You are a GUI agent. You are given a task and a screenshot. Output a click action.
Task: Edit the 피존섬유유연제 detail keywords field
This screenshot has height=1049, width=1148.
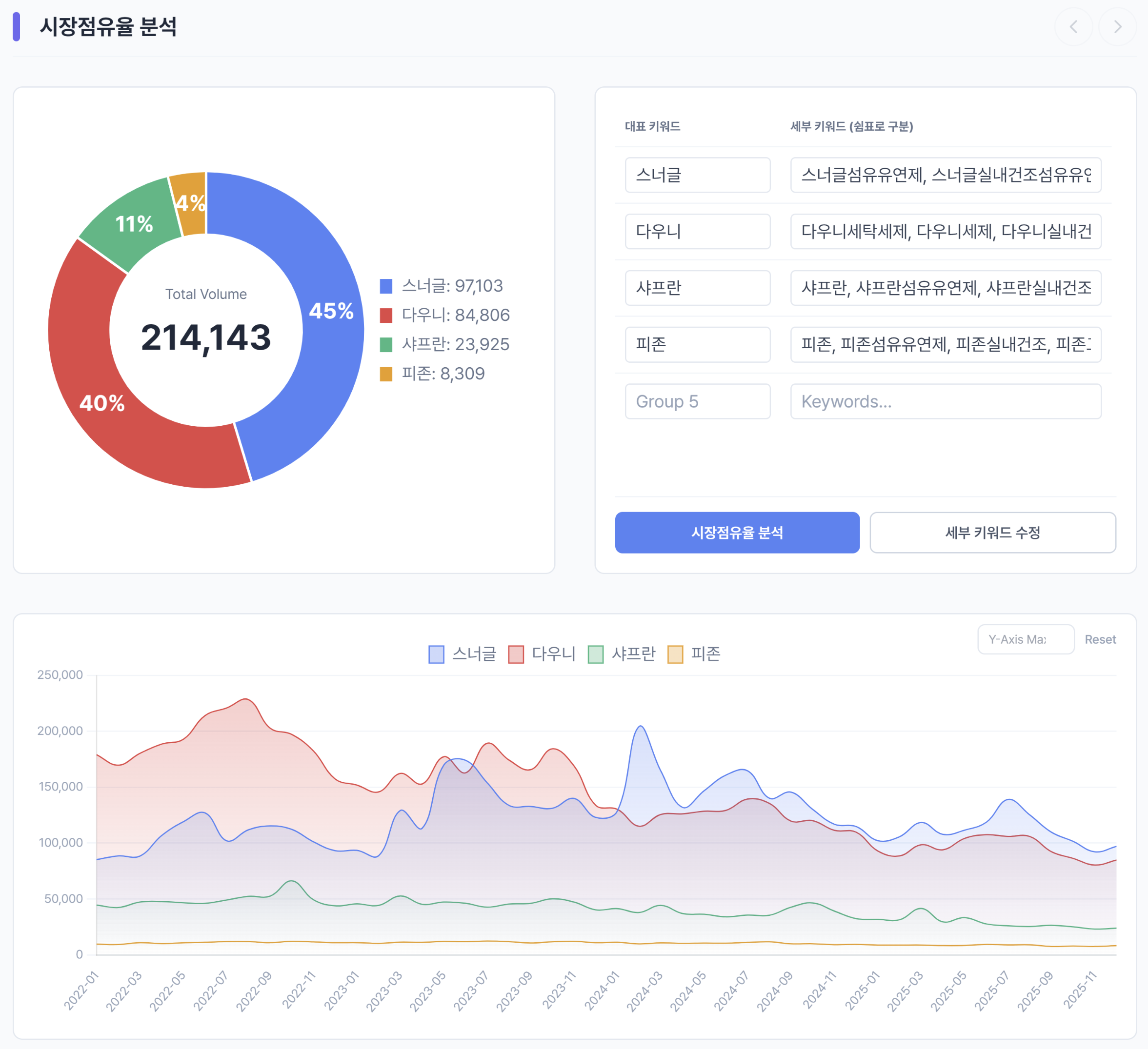pyautogui.click(x=946, y=344)
